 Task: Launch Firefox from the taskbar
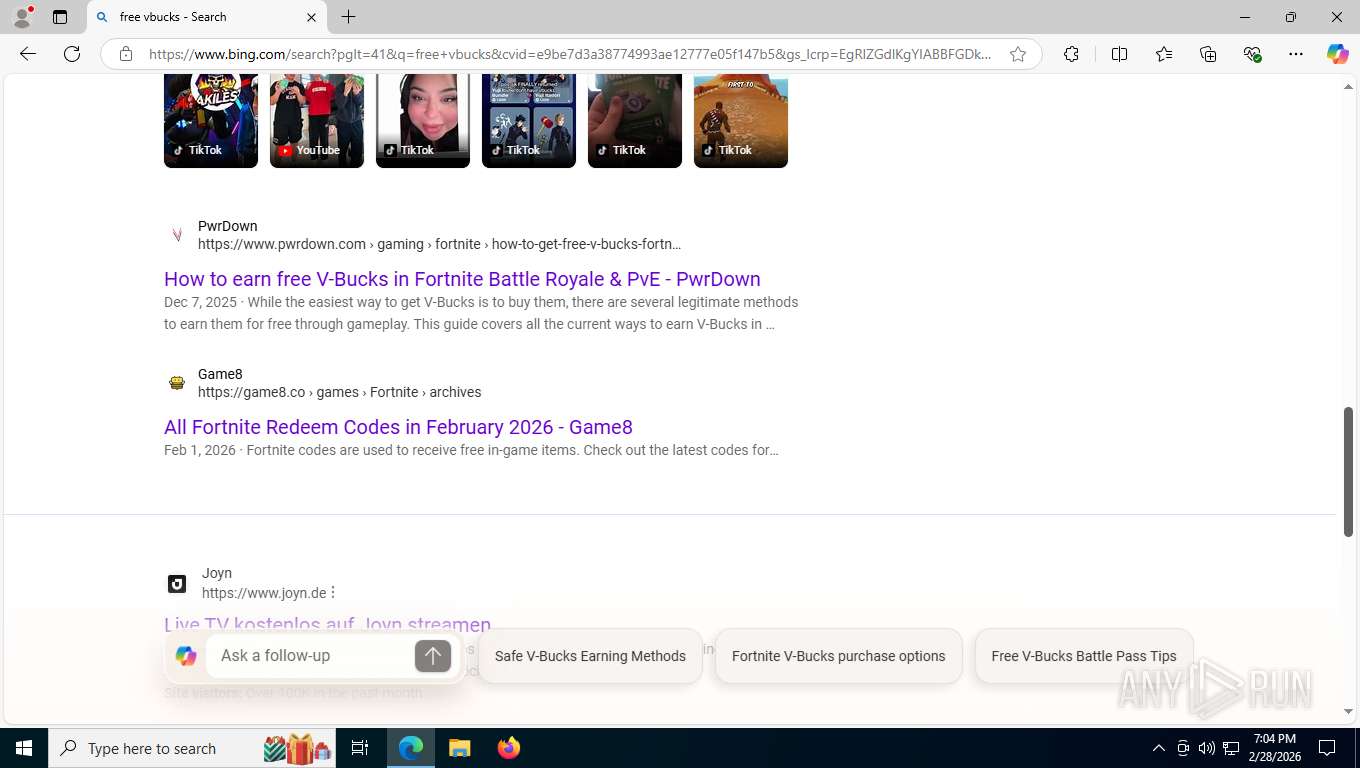(x=509, y=748)
